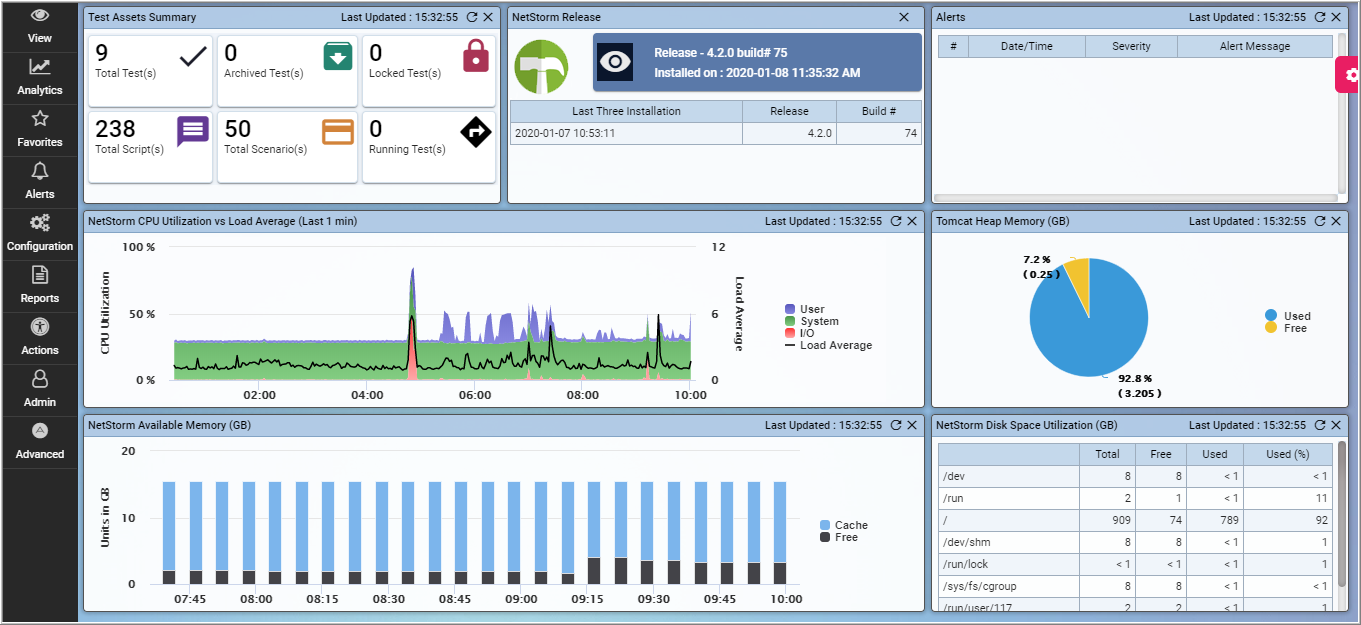This screenshot has height=625, width=1361.
Task: Open the Alerts sidebar item
Action: (39, 183)
